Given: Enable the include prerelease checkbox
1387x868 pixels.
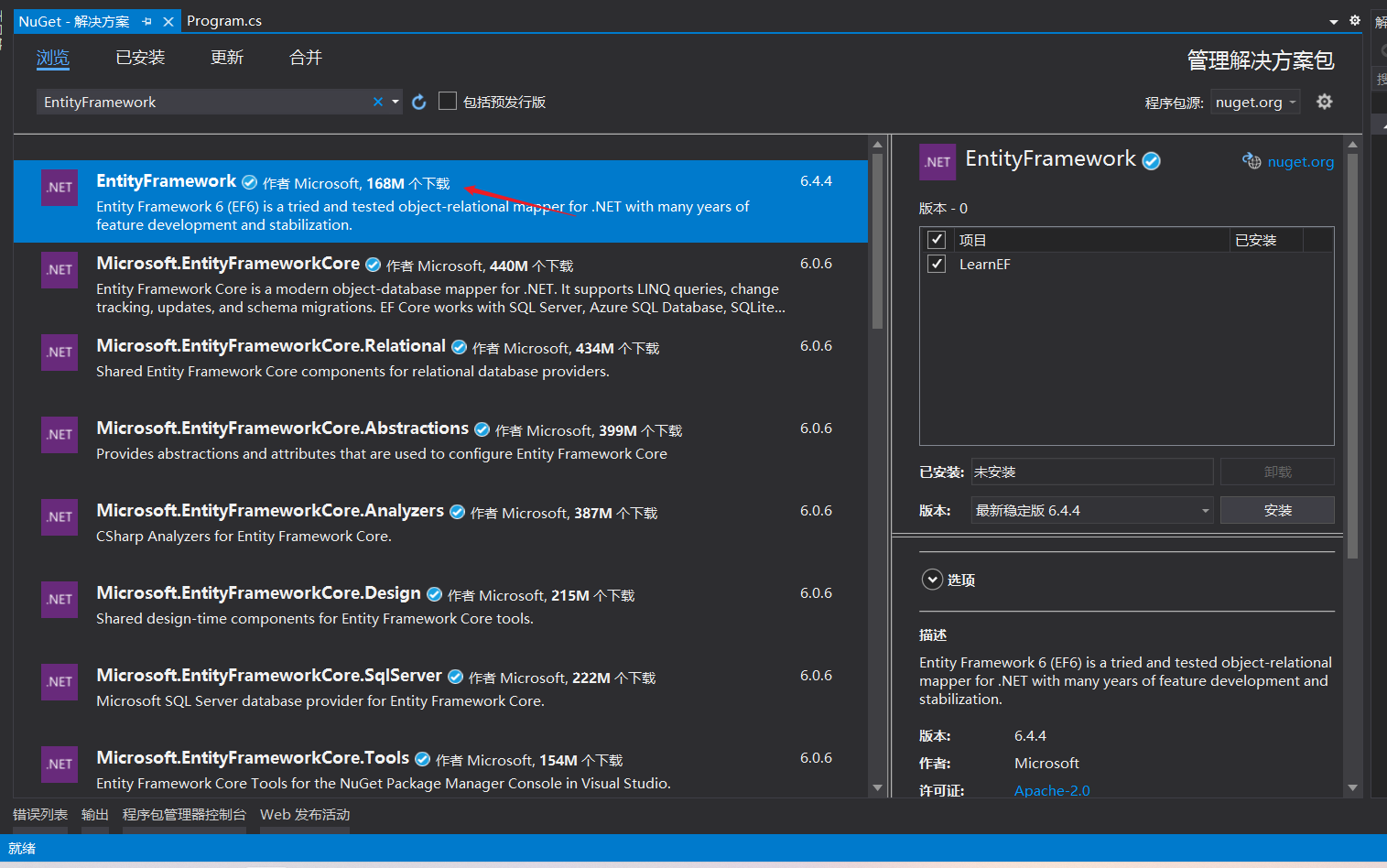Looking at the screenshot, I should [x=448, y=101].
